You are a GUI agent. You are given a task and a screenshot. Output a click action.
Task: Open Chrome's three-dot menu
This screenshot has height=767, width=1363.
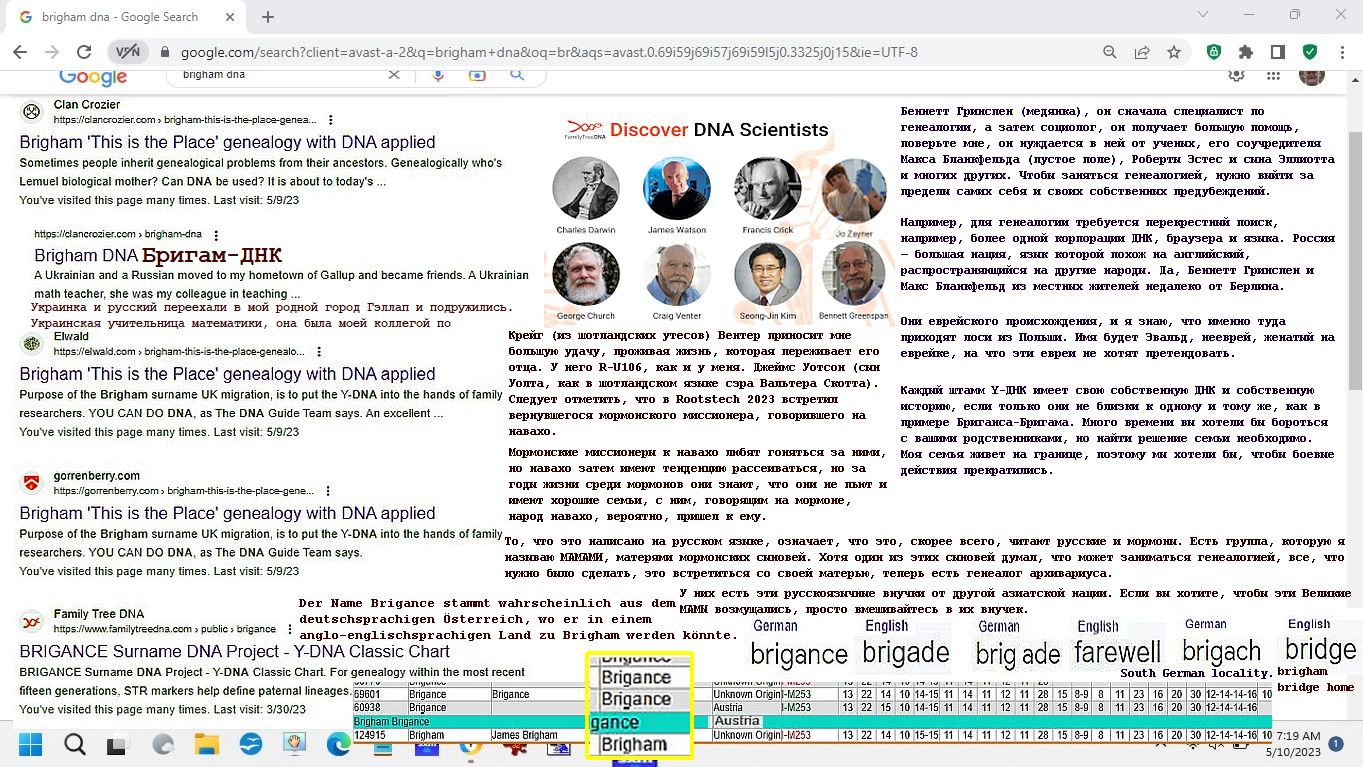click(x=1342, y=52)
